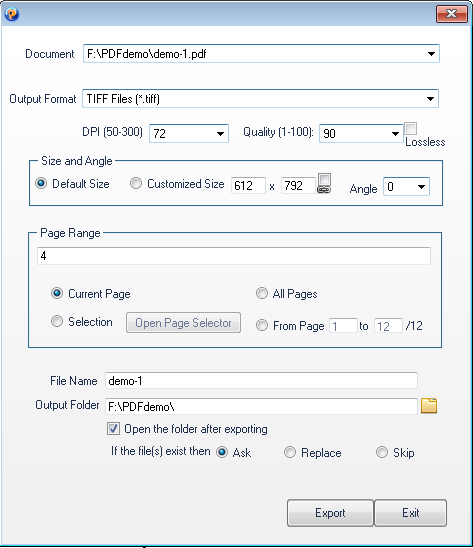Select the Default Size radio button
The height and width of the screenshot is (548, 473).
point(41,183)
